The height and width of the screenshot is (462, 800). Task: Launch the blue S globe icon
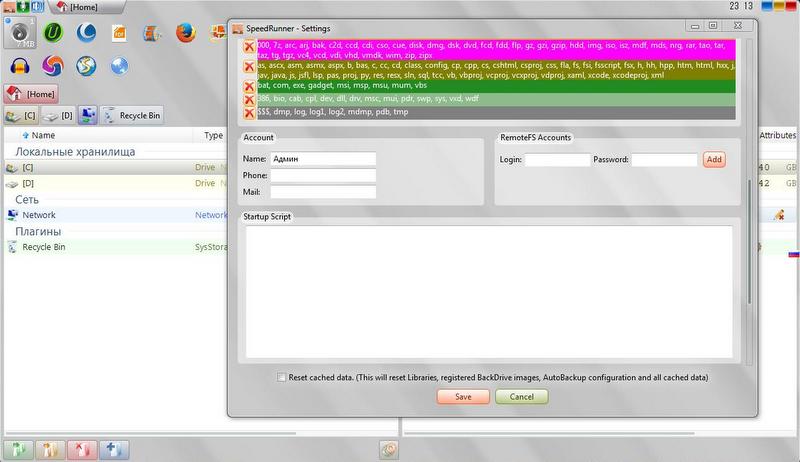(x=86, y=66)
